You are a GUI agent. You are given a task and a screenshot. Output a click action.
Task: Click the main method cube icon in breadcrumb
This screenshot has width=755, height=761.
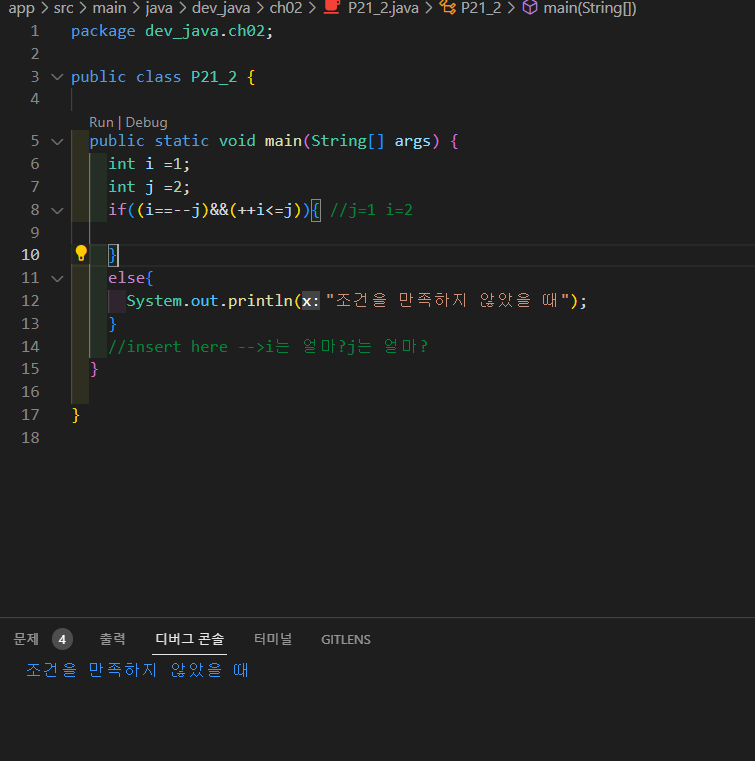530,7
